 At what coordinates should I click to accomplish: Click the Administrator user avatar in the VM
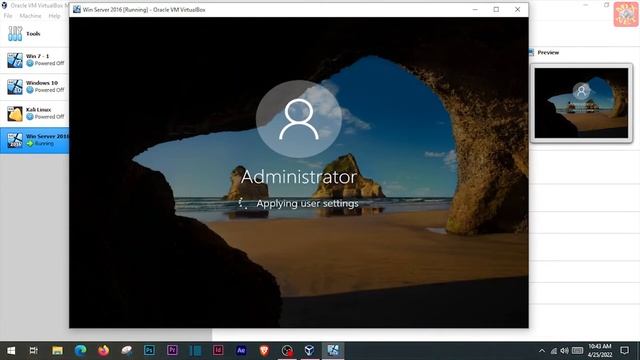299,119
